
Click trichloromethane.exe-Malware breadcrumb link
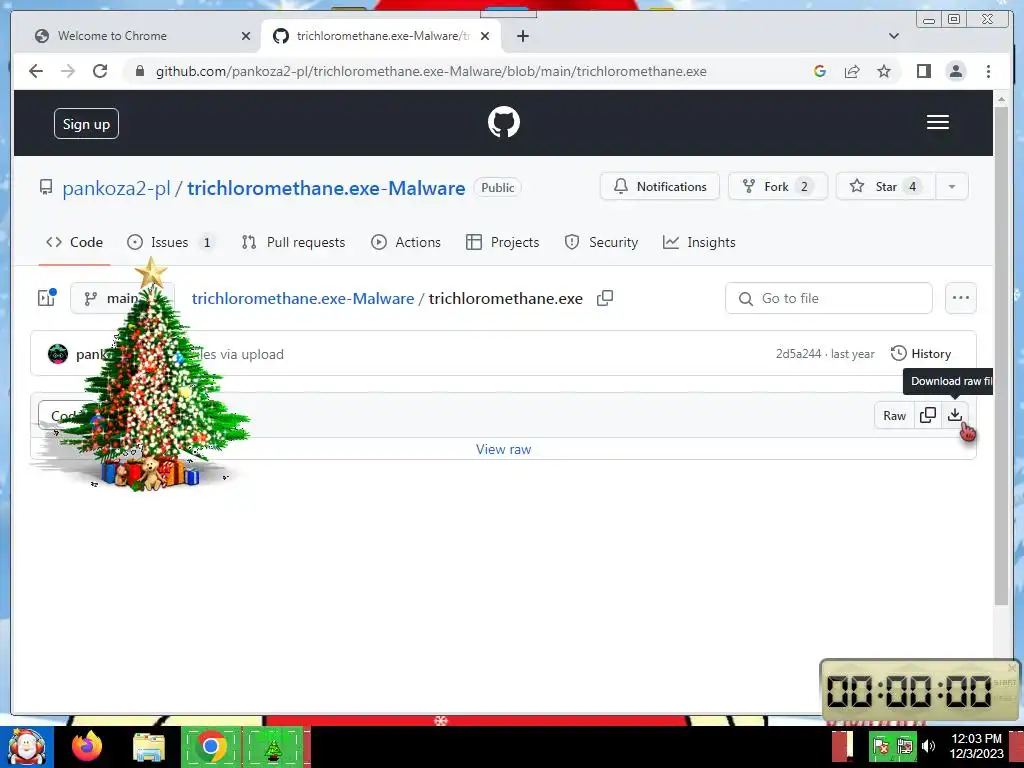(x=302, y=298)
